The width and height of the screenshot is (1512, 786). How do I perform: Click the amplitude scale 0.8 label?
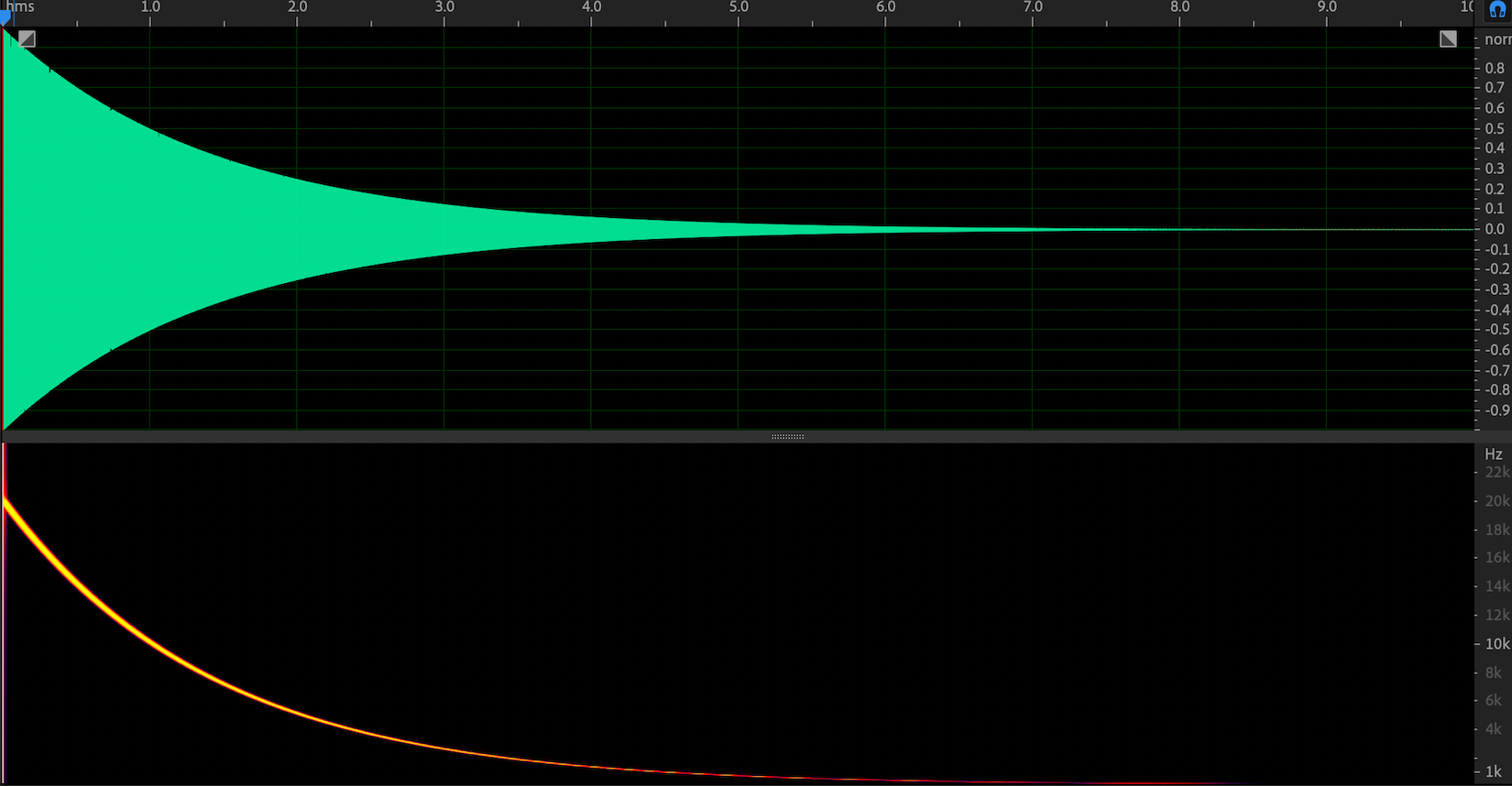(x=1495, y=69)
